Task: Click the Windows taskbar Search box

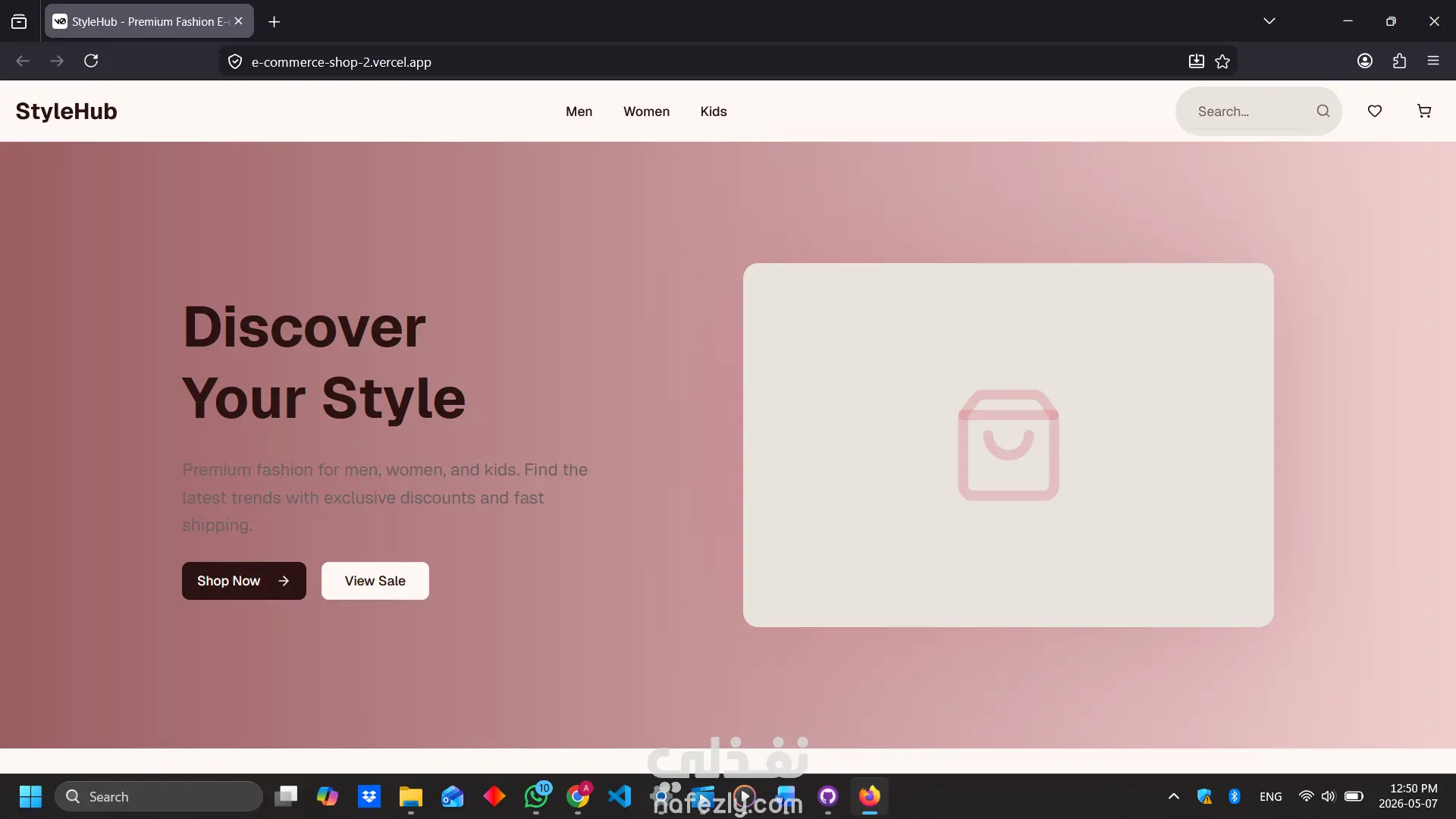Action: click(159, 797)
